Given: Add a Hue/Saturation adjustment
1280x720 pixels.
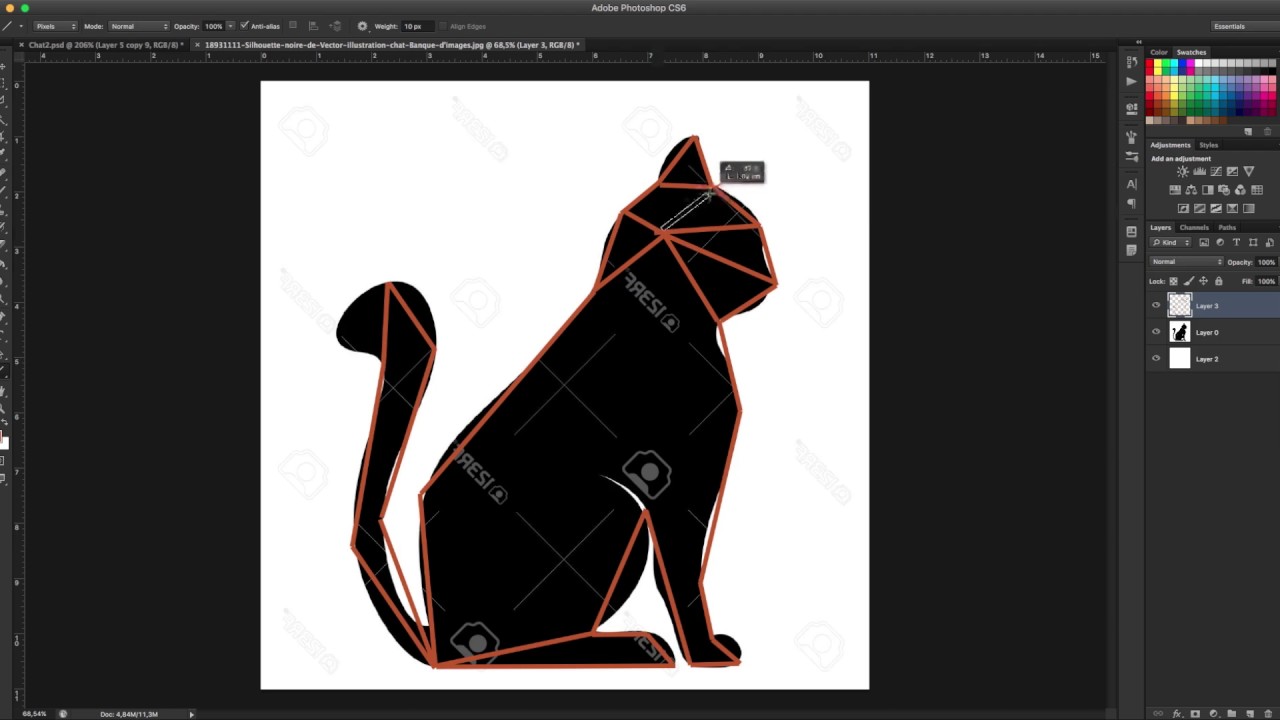Looking at the screenshot, I should click(1175, 190).
